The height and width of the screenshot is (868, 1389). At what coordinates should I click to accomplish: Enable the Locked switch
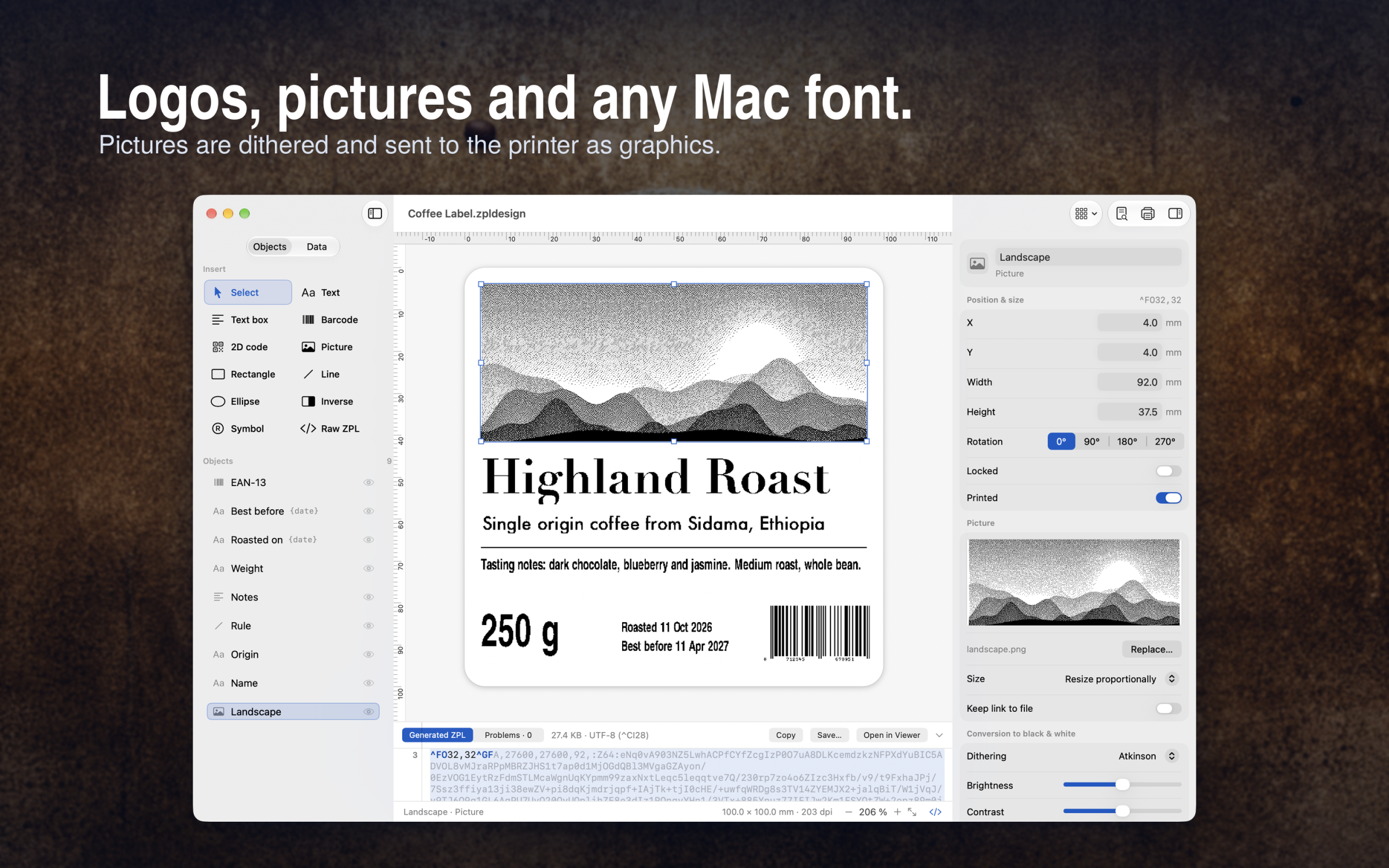(x=1168, y=471)
